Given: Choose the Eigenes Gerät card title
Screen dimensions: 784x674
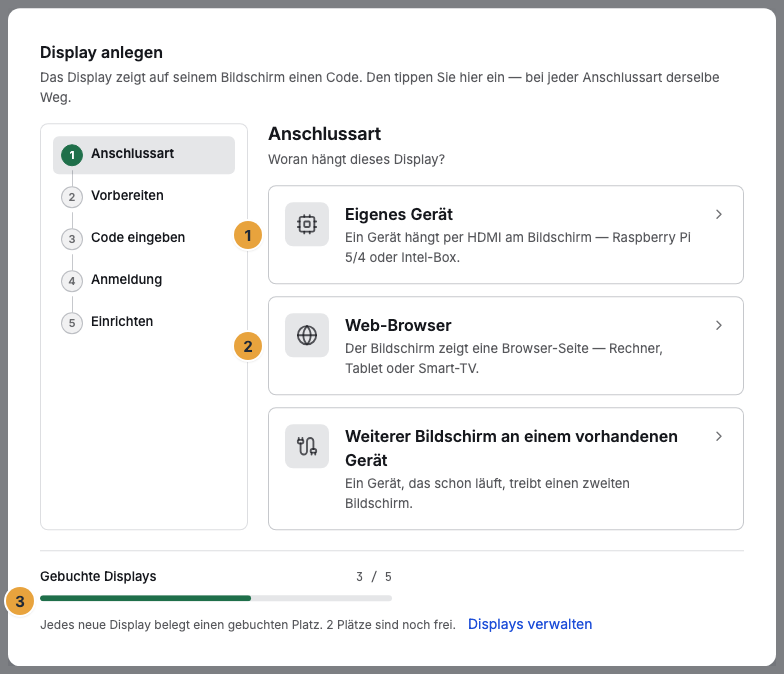Looking at the screenshot, I should click(x=398, y=214).
